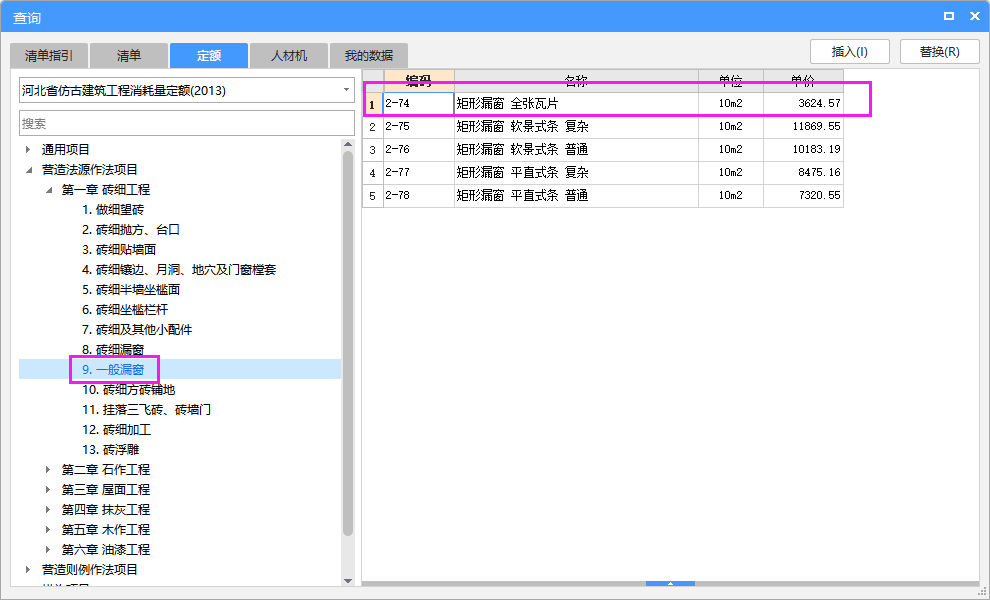Focus the 搜索 input field
Screen dimensions: 990x600
pyautogui.click(x=187, y=123)
